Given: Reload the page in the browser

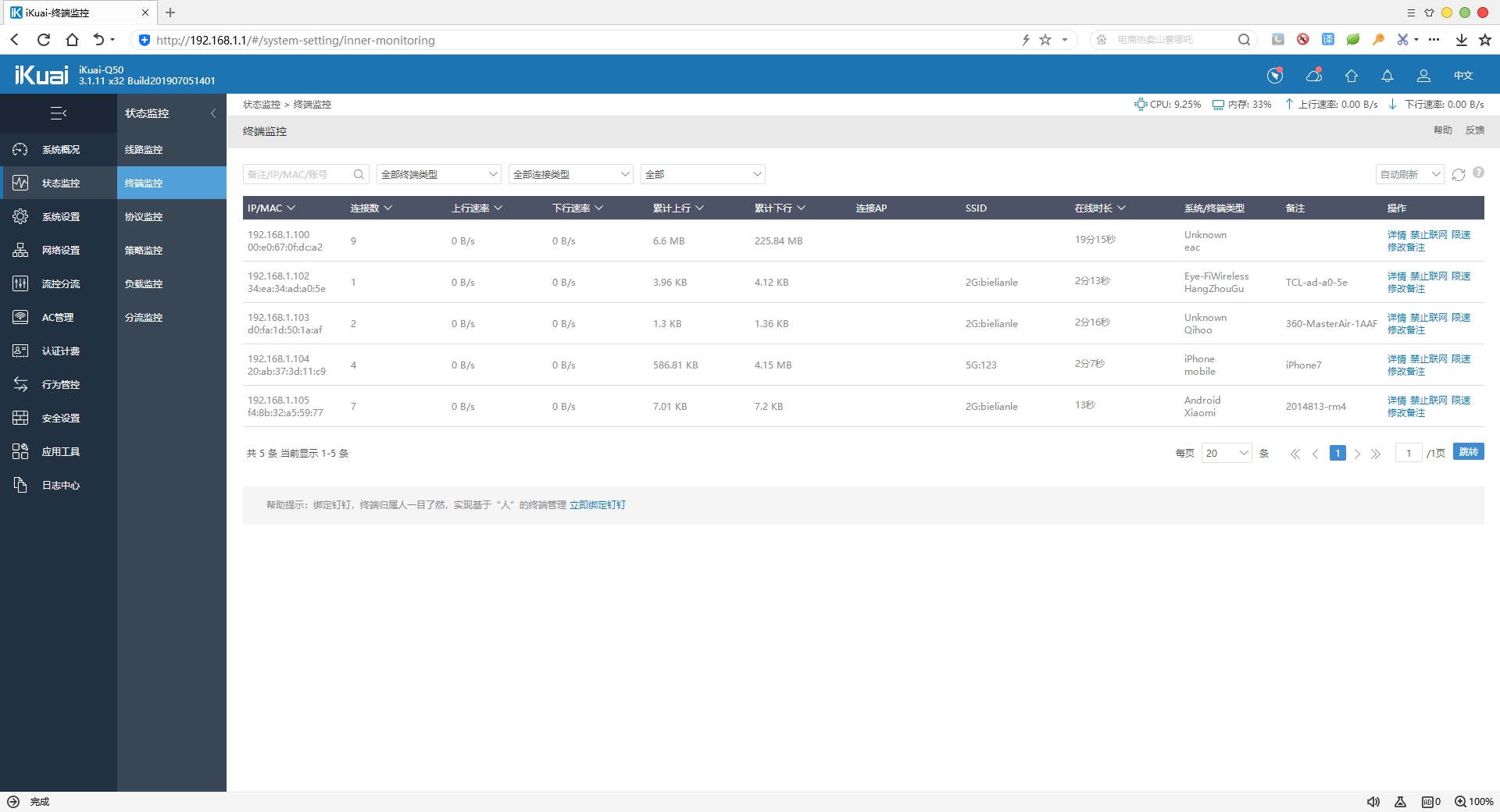Looking at the screenshot, I should [44, 40].
